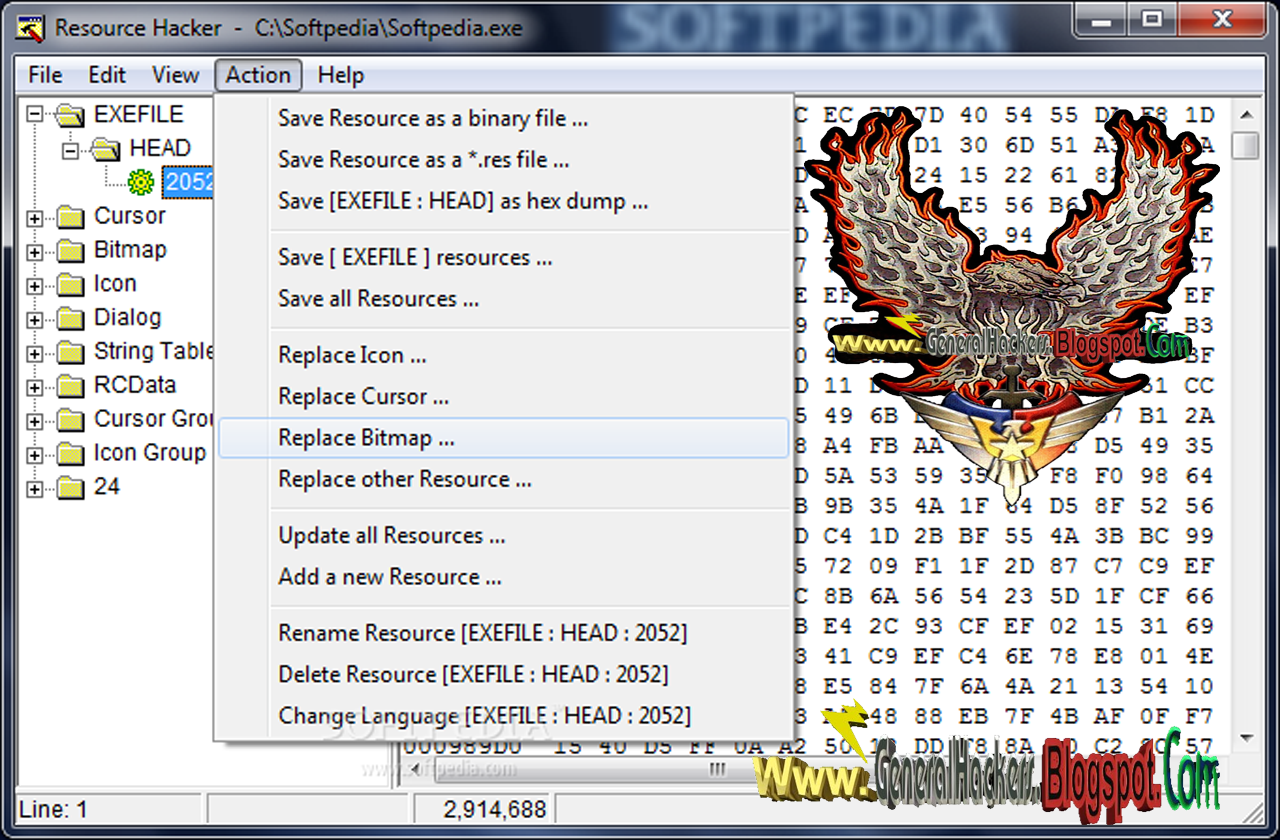Collapse the HEAD subfolder node
Image resolution: width=1280 pixels, height=840 pixels.
(x=70, y=150)
